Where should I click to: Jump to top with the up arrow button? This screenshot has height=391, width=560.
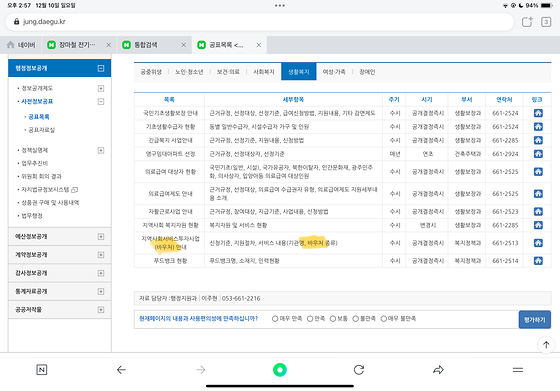coord(546,345)
